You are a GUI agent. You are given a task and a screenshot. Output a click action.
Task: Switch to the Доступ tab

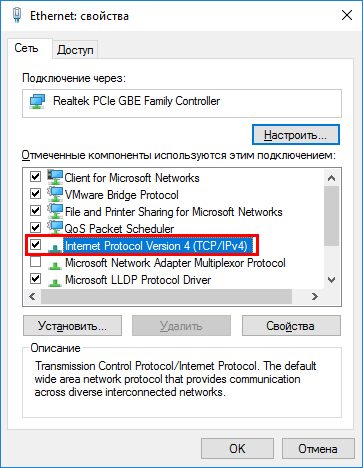click(75, 50)
